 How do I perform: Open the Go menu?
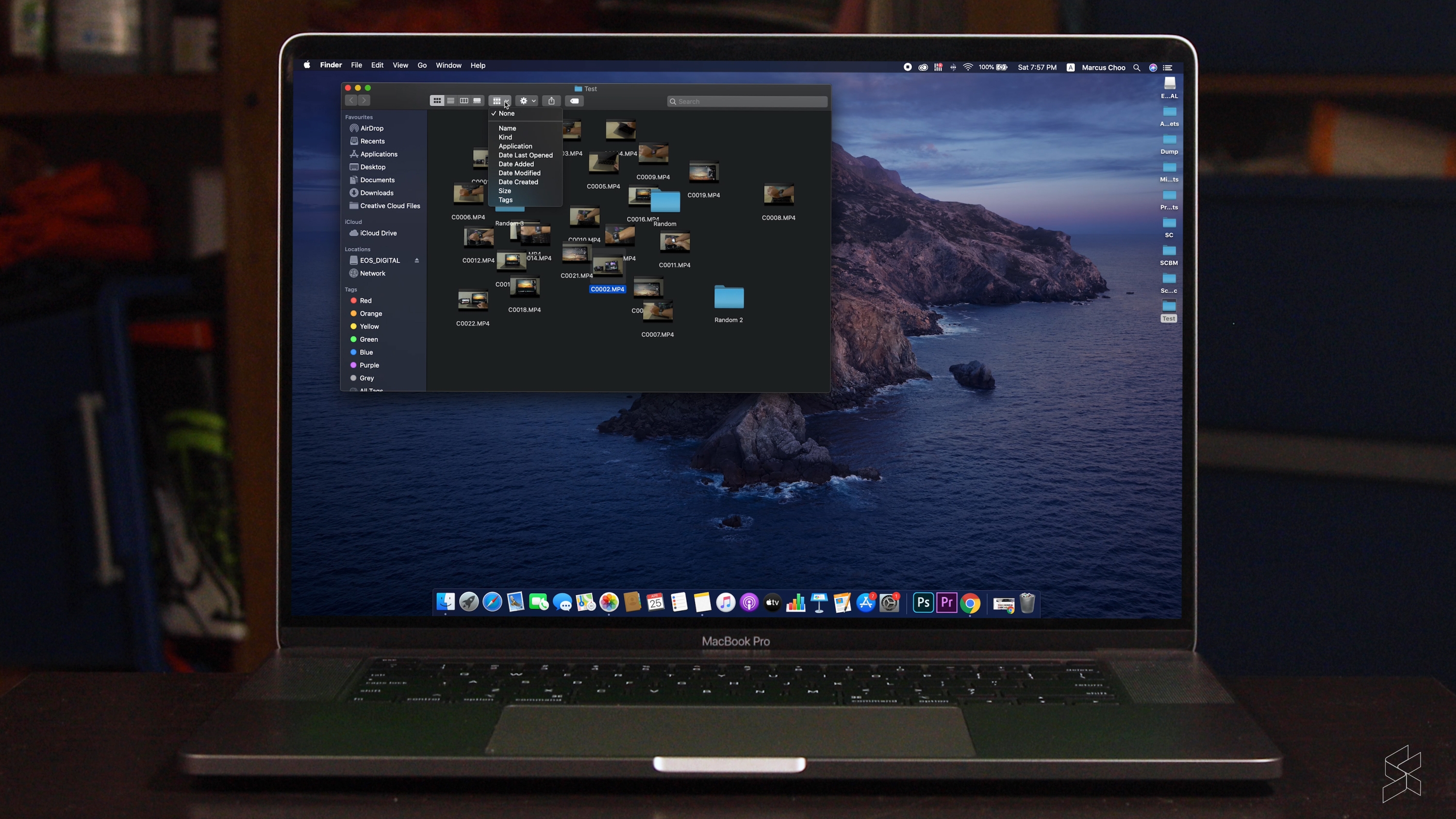pos(422,66)
